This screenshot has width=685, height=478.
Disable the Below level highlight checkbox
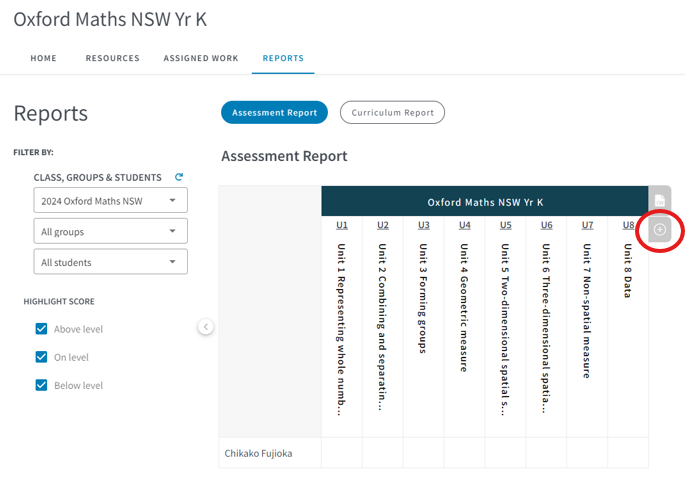click(42, 385)
